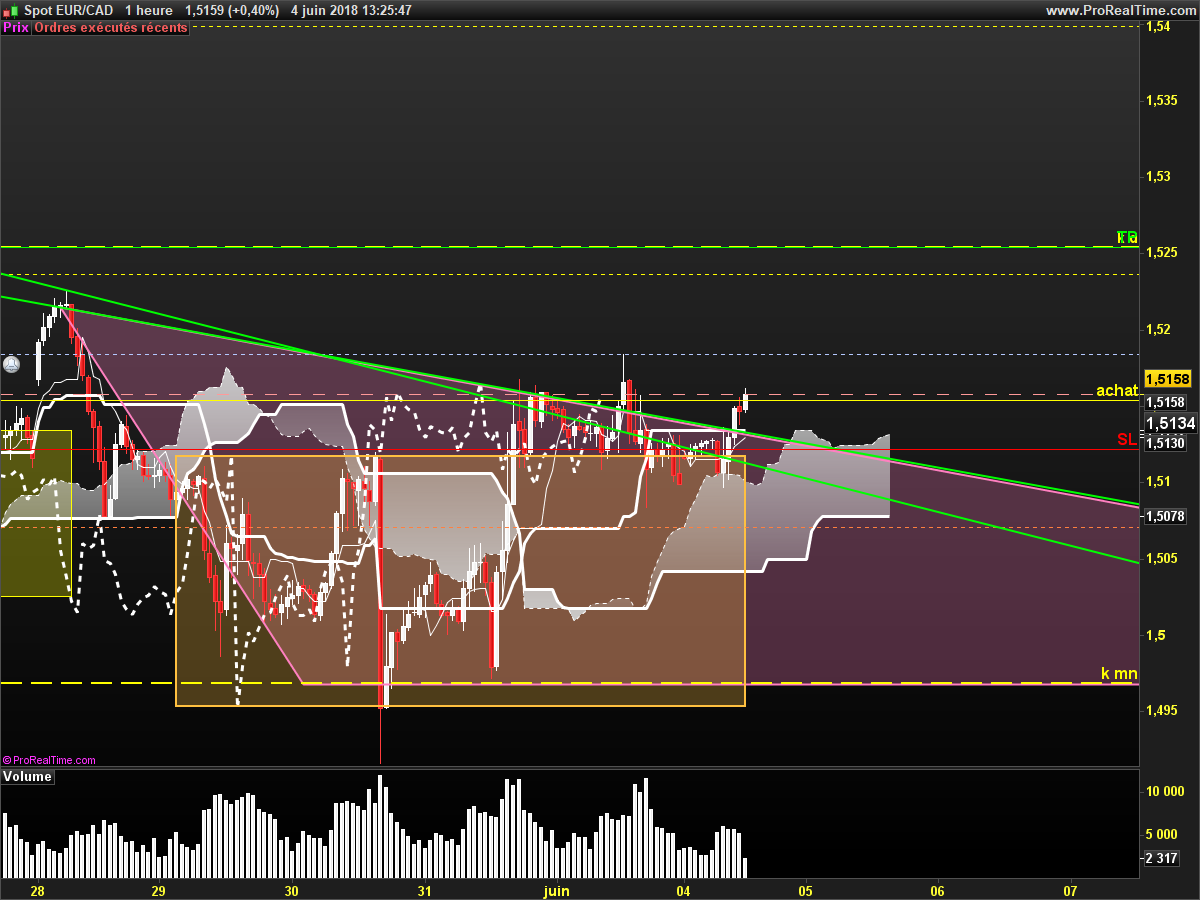Click the 1,53 price axis label

tap(1160, 176)
